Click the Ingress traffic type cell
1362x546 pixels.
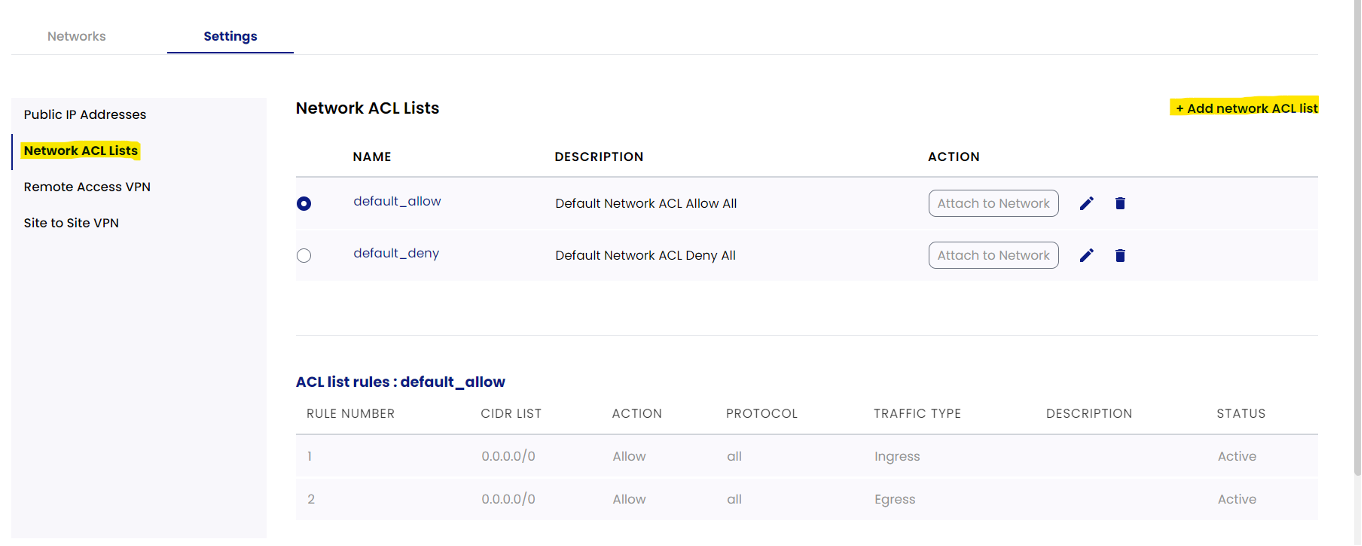(897, 457)
